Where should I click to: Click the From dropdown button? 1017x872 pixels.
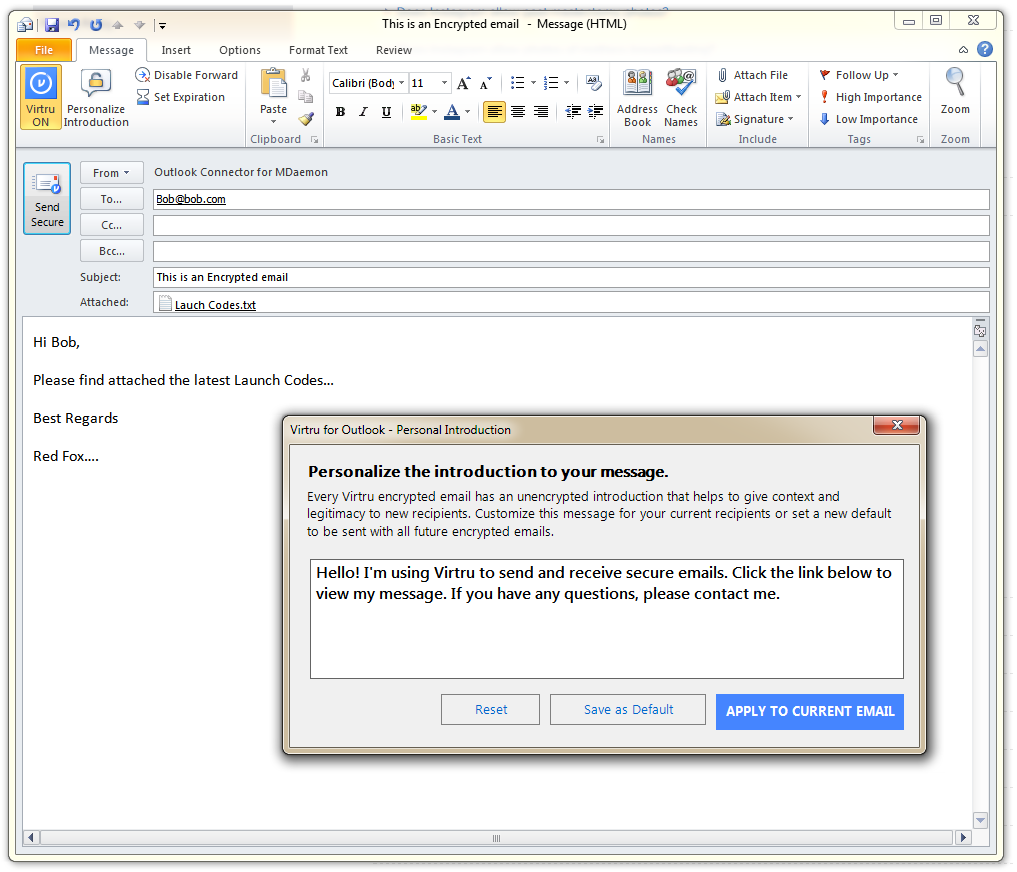pyautogui.click(x=112, y=173)
